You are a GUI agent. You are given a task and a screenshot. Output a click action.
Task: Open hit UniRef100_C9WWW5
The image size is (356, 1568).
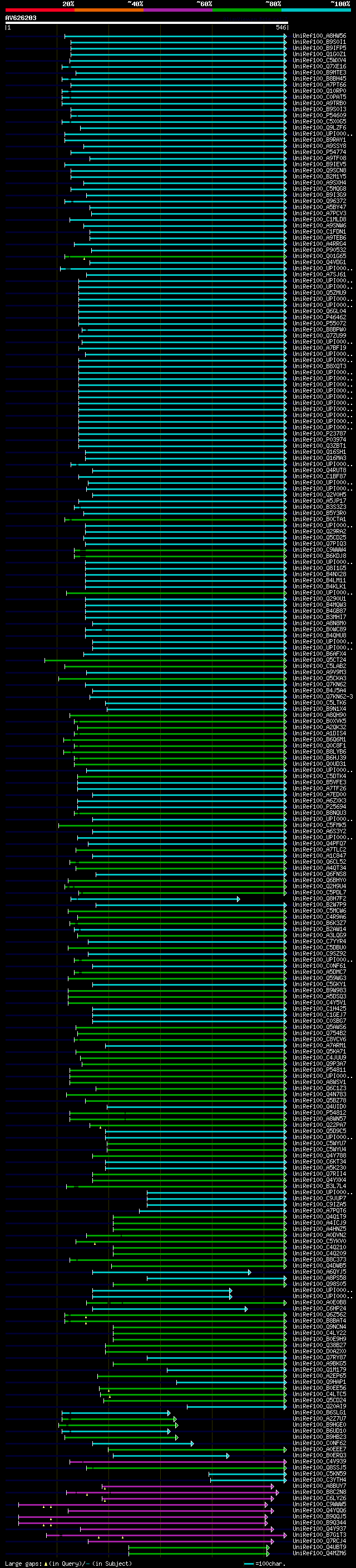(x=319, y=1505)
